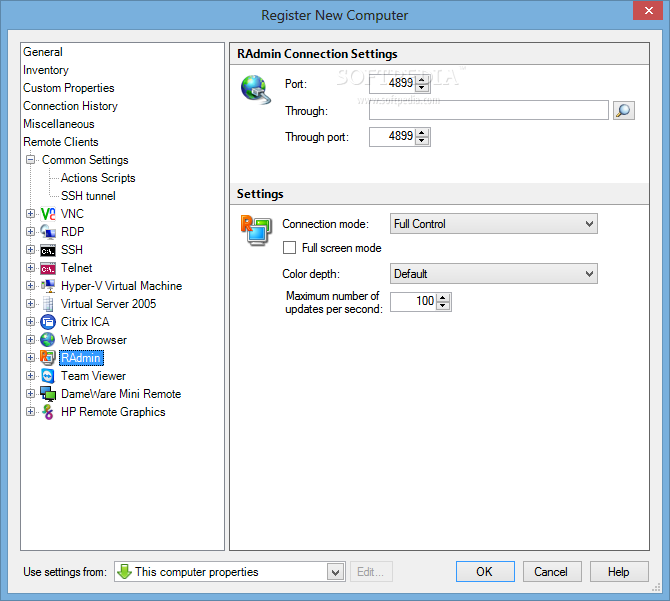Click the RDP computer icon
Screen dimensions: 670x601
click(x=48, y=232)
